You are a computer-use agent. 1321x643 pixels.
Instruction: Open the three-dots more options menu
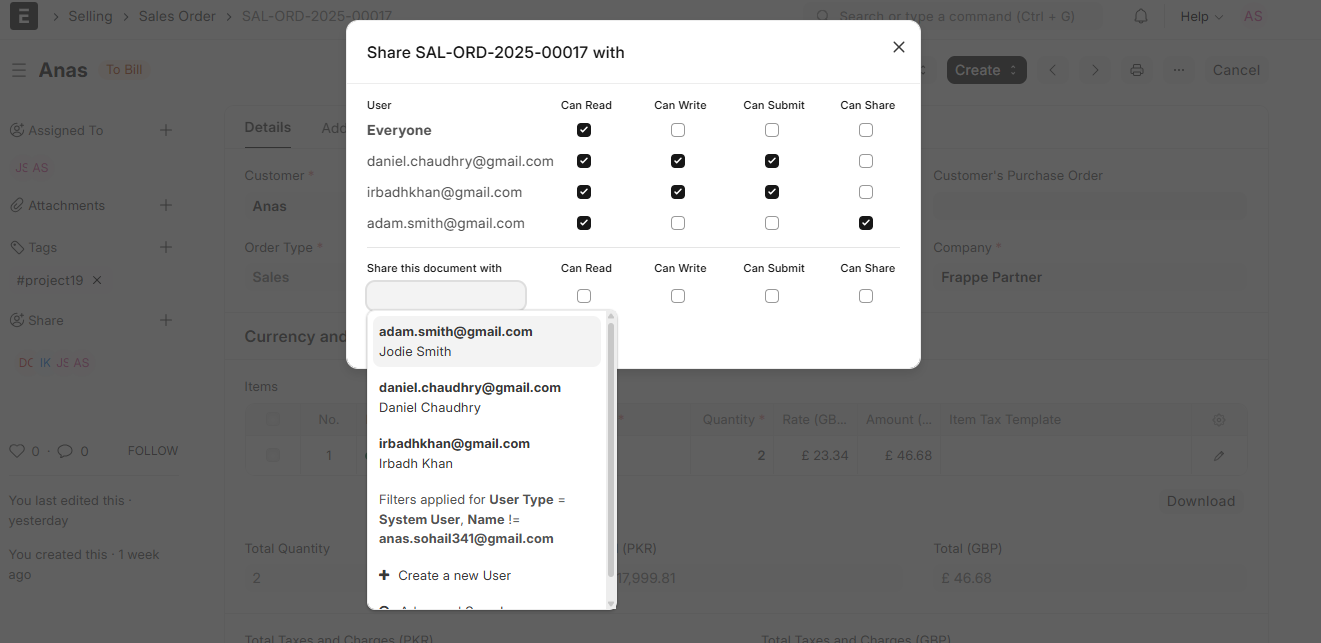pyautogui.click(x=1180, y=70)
